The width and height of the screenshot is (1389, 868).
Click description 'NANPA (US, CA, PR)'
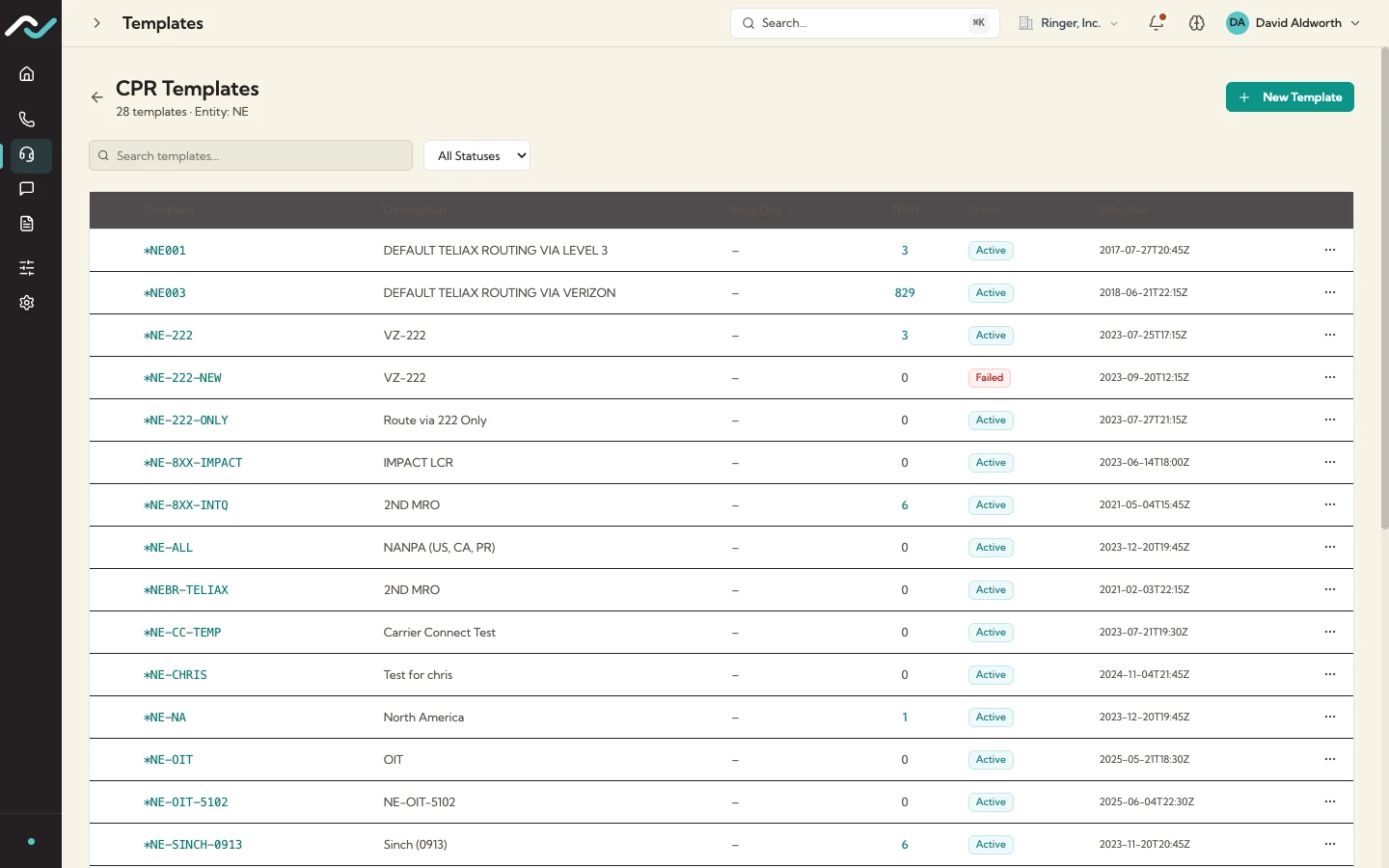439,548
